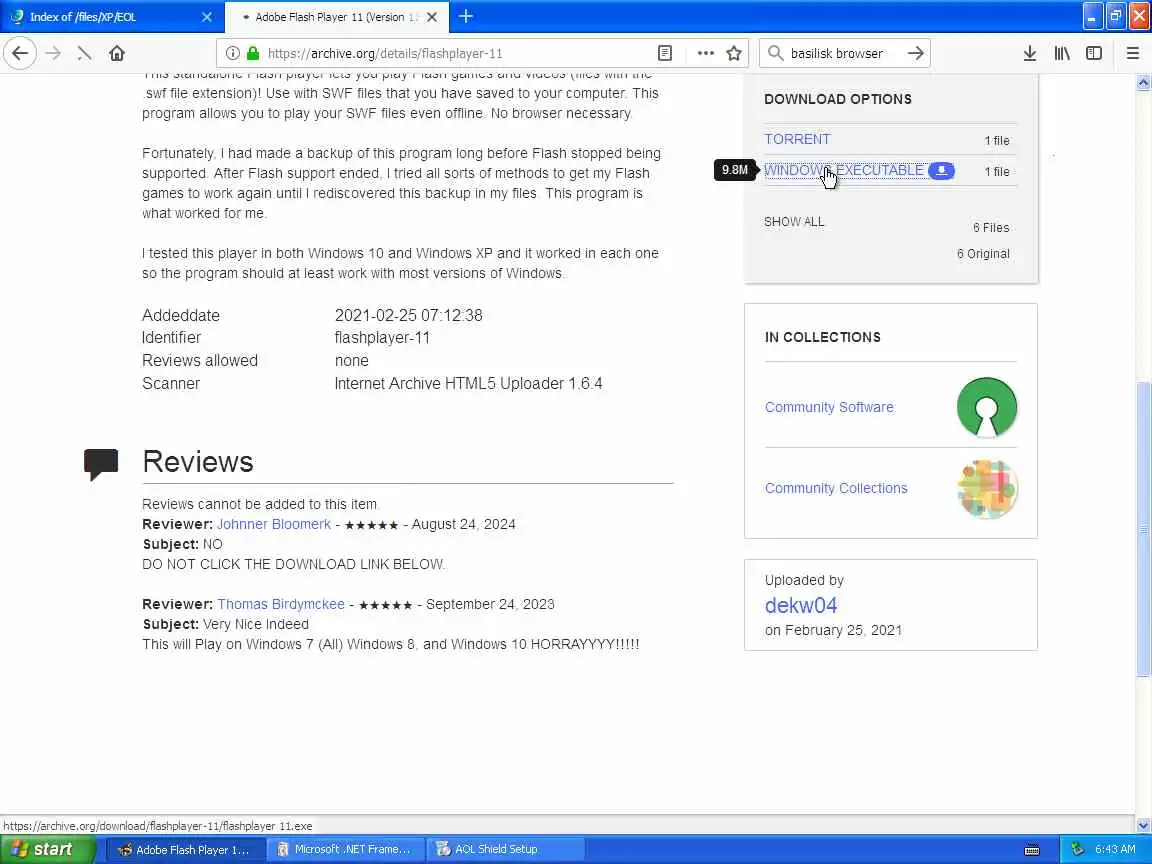Open uploader dekw04 profile
This screenshot has height=864, width=1152.
click(x=801, y=605)
